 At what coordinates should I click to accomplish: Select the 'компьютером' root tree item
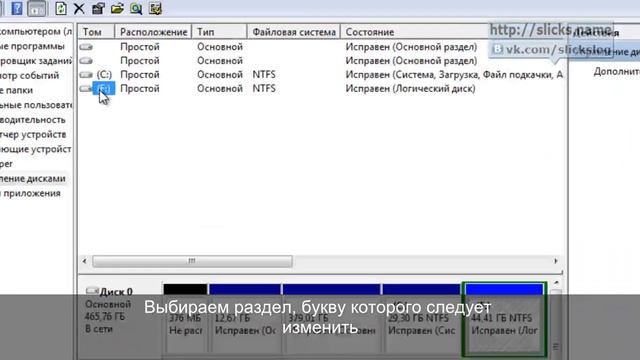click(36, 31)
